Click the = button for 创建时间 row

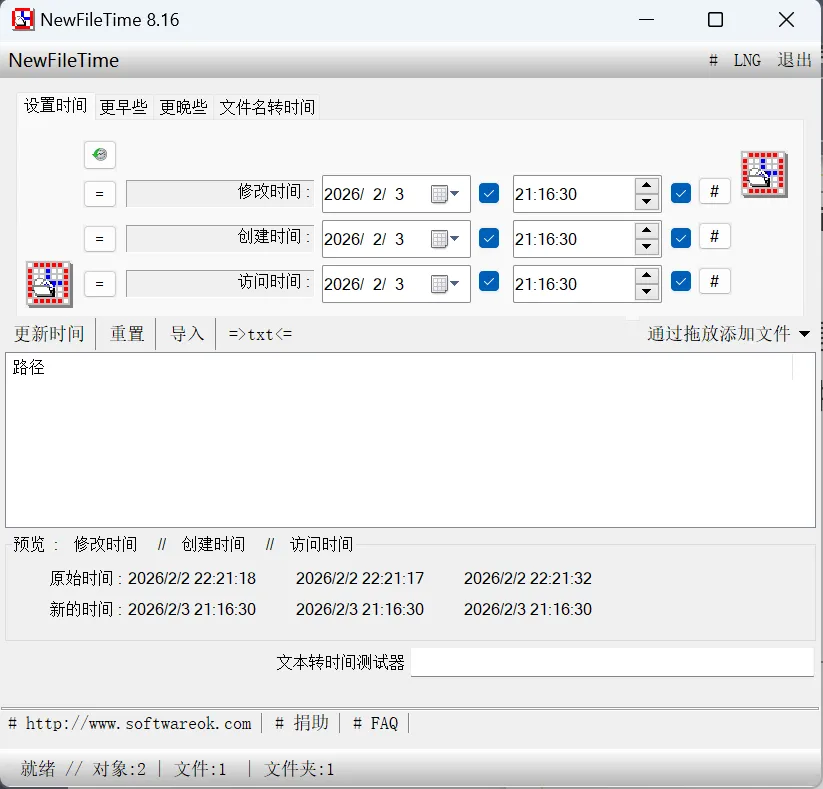pyautogui.click(x=100, y=239)
